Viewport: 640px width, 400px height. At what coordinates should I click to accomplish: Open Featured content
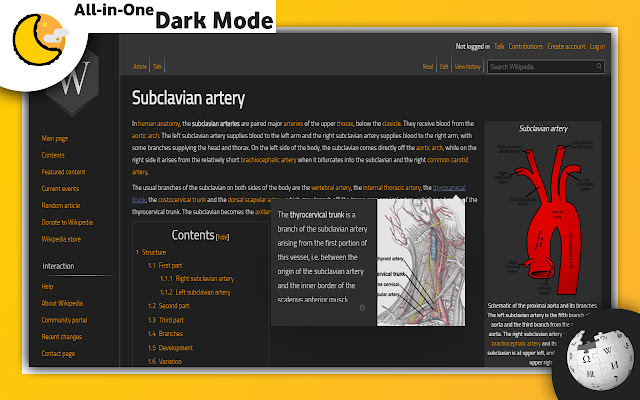coord(63,172)
